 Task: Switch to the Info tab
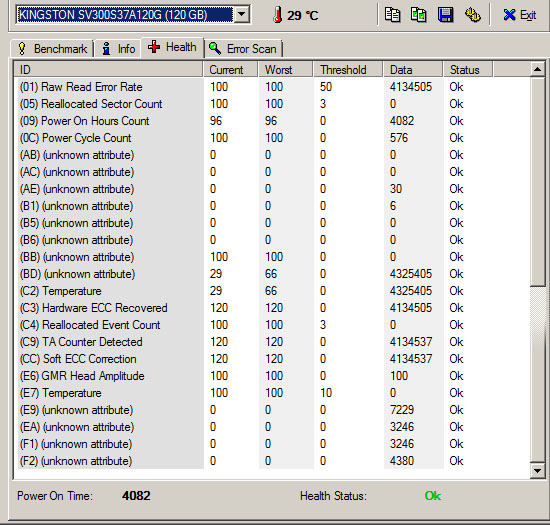[x=118, y=48]
